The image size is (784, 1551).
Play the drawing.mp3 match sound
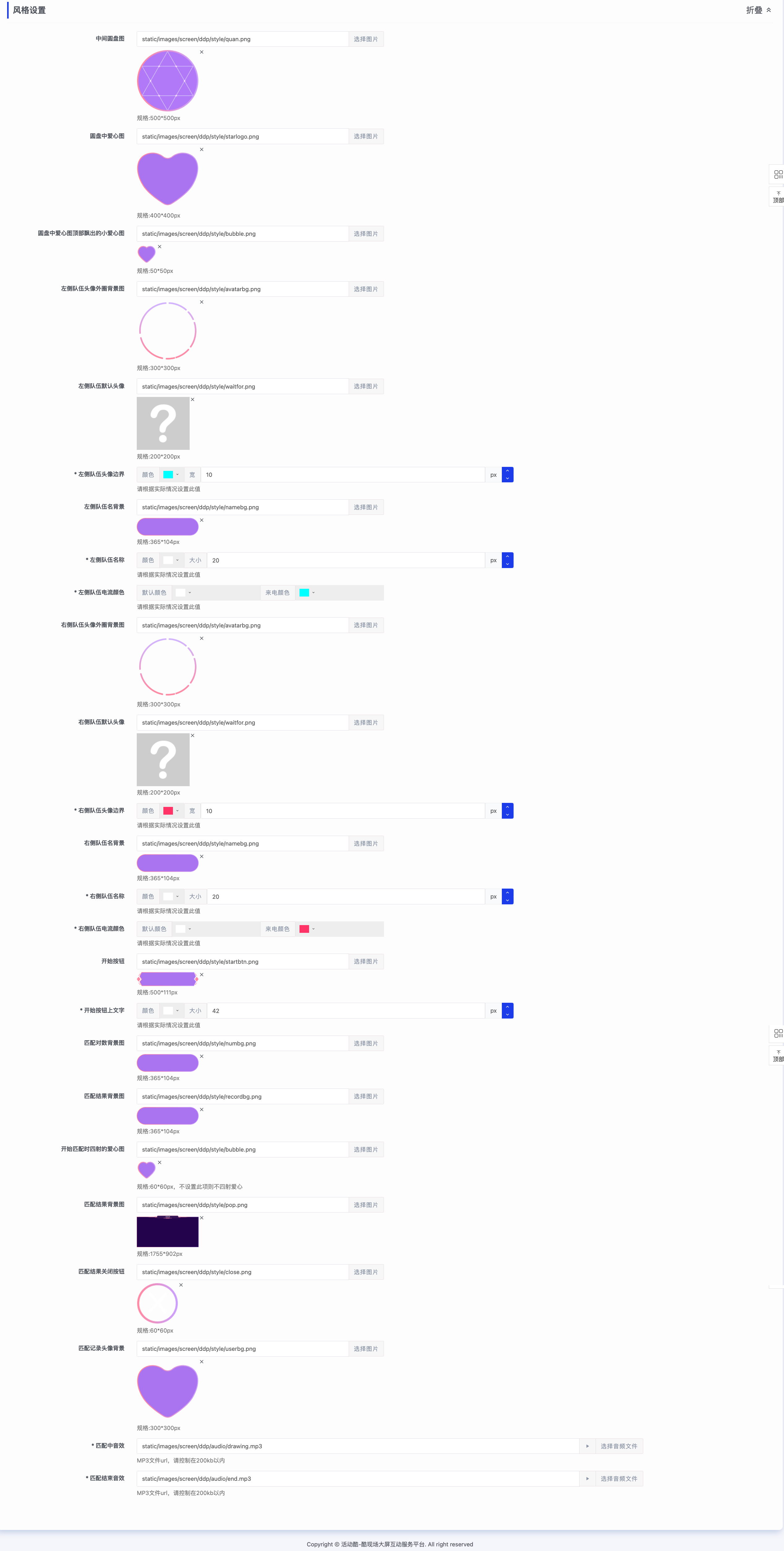(x=587, y=1445)
